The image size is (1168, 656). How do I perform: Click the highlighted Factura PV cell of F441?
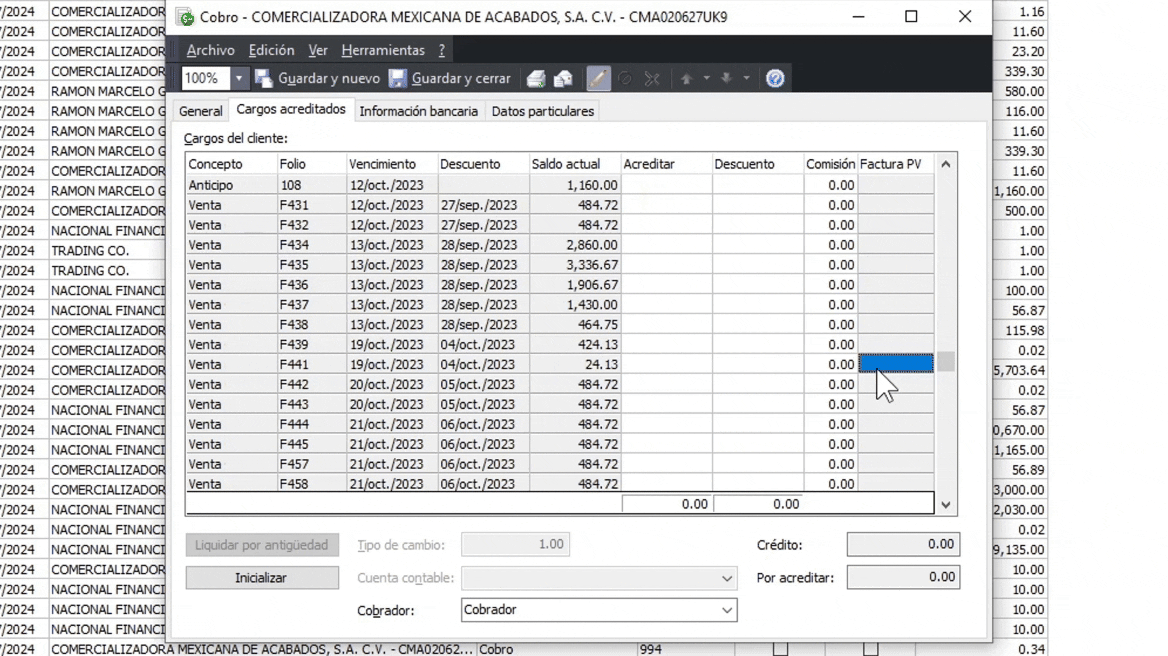(896, 363)
